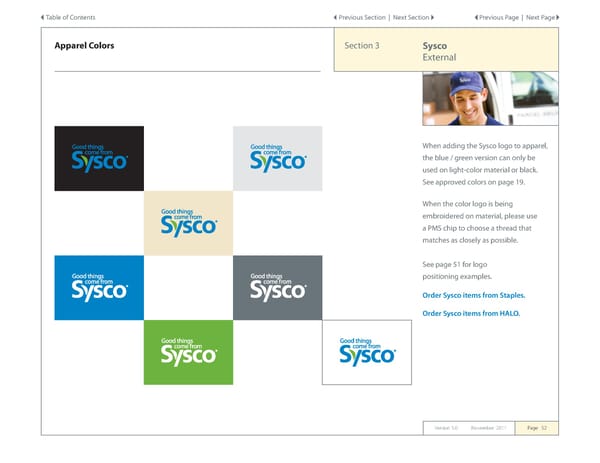Click the Apparel Colors page title

pyautogui.click(x=84, y=46)
